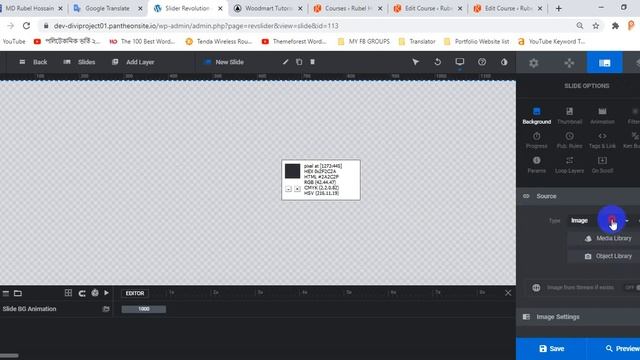640x360 pixels.
Task: Click the timeline layer list icon
Action: tap(6, 293)
